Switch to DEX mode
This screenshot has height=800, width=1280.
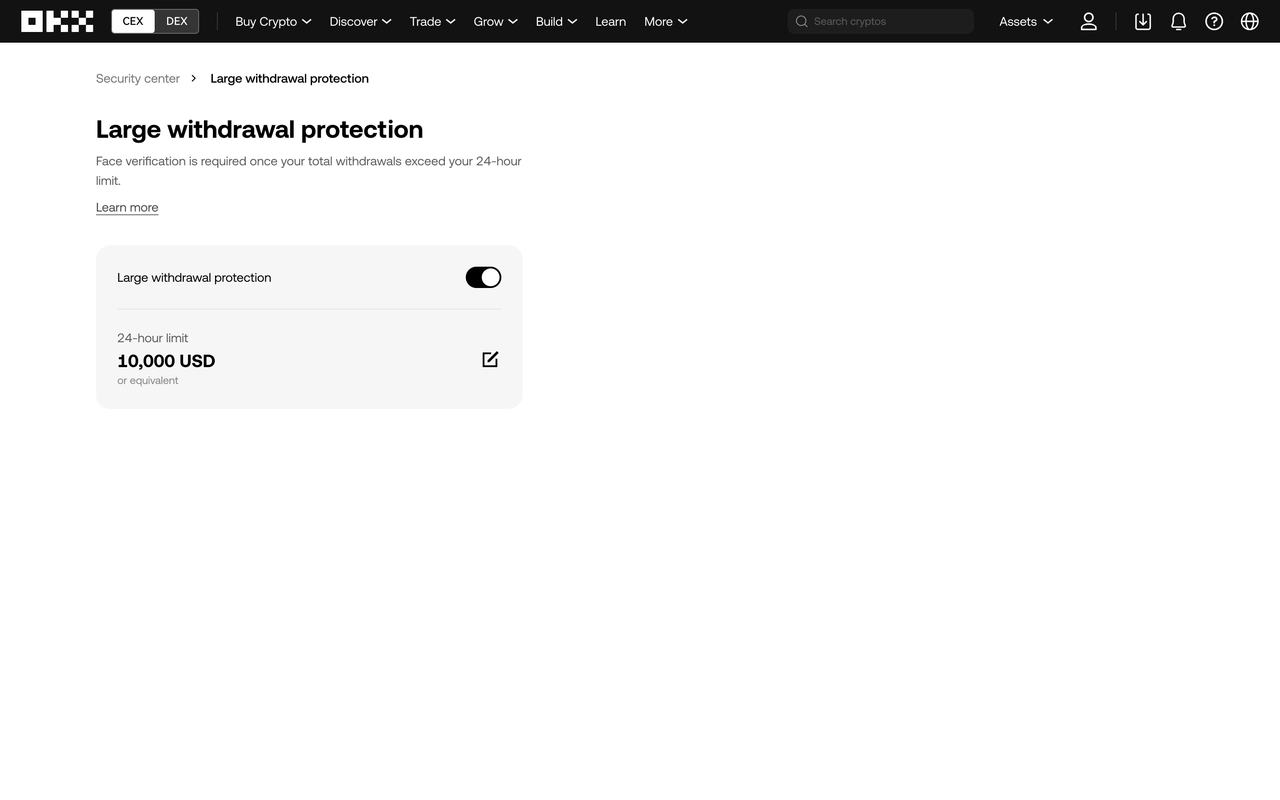(177, 21)
